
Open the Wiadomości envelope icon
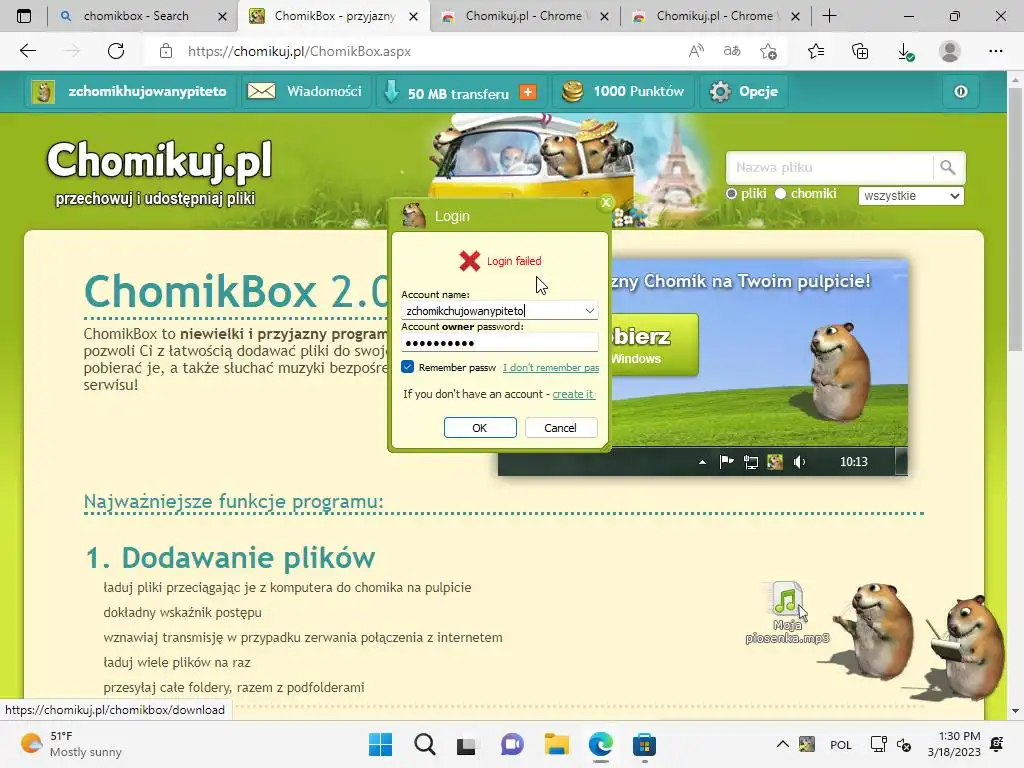(x=261, y=91)
